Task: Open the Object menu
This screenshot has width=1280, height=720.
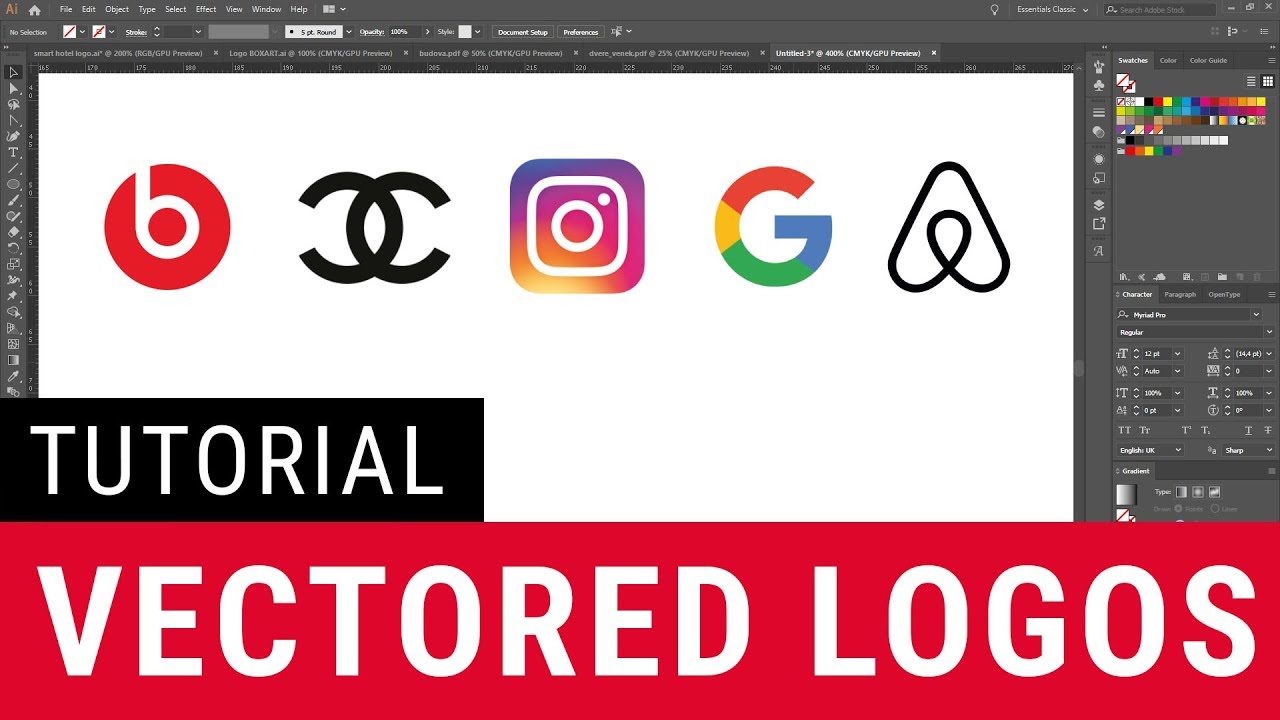Action: pyautogui.click(x=117, y=9)
